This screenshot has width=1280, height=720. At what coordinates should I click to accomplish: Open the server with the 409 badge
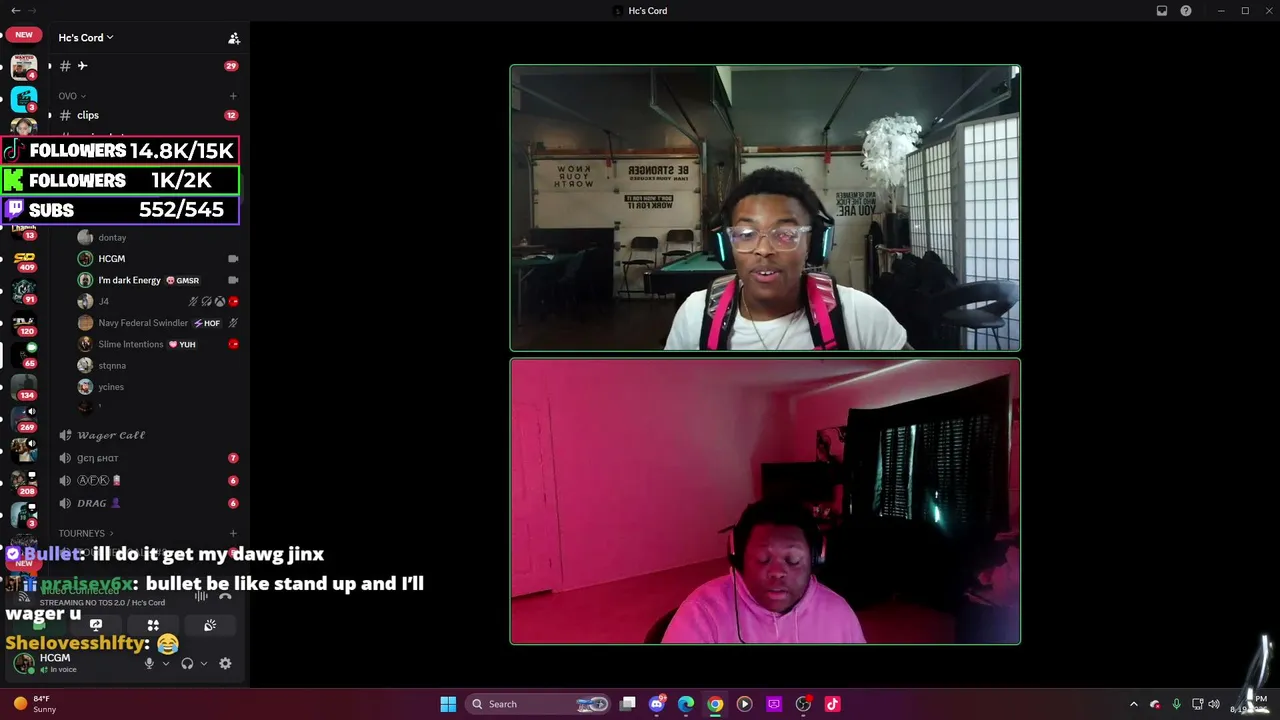[24, 260]
